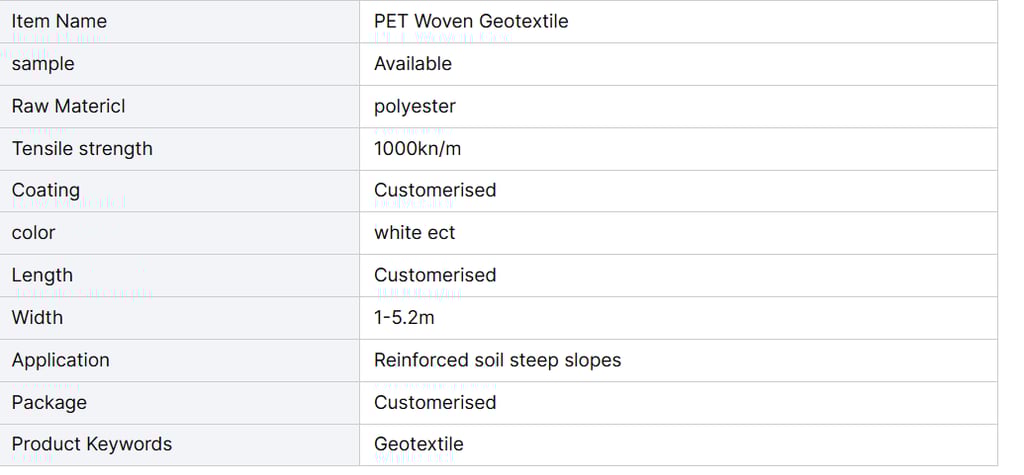This screenshot has width=1024, height=475.
Task: Select the 'sample' row label
Action: click(x=42, y=64)
